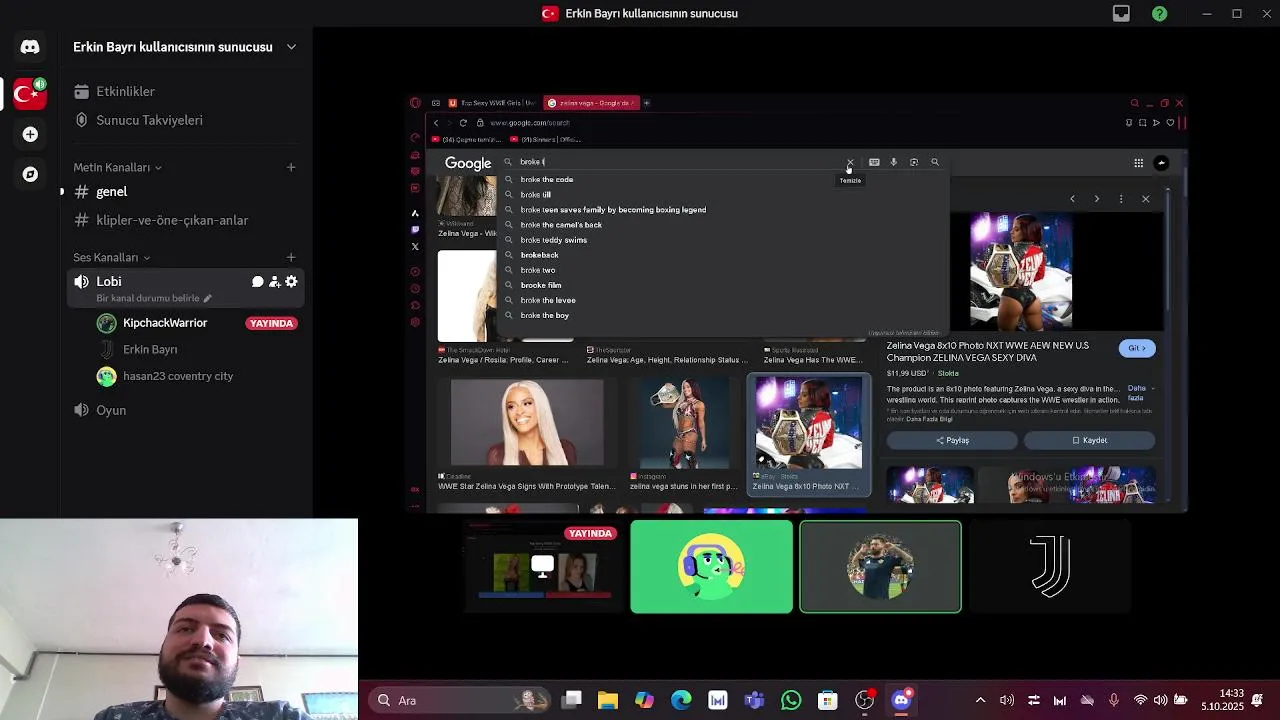Screen dimensions: 1280x720
Task: Click the Google search magnifier button
Action: coord(935,162)
